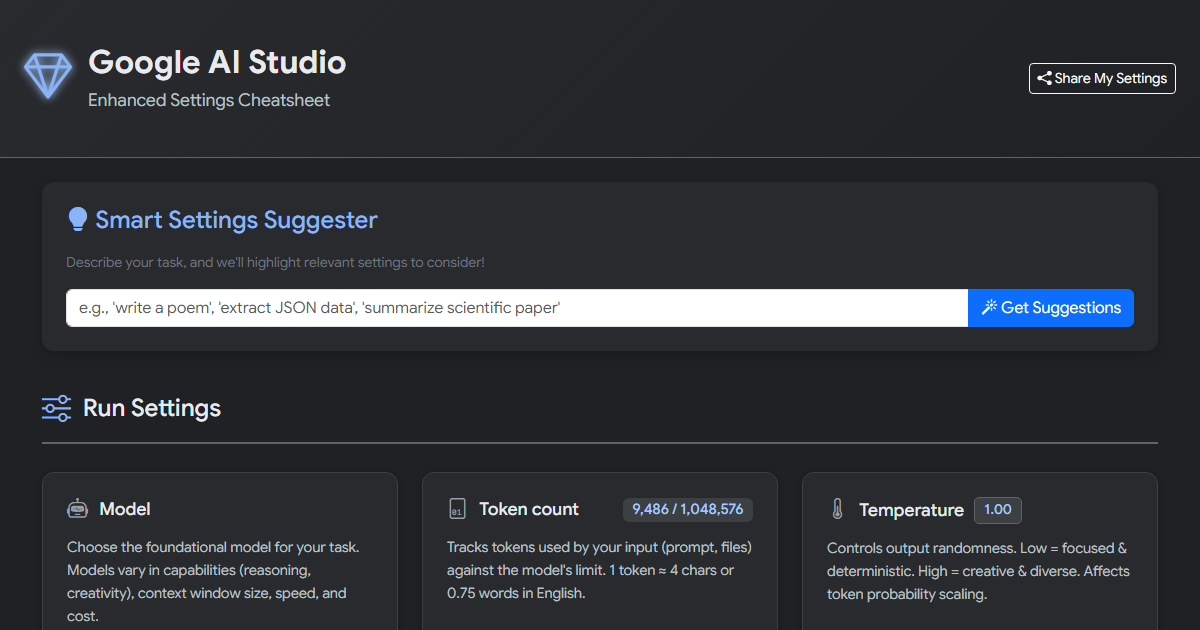
Task: Click the sliders icon next to Run Settings
Action: click(x=56, y=408)
